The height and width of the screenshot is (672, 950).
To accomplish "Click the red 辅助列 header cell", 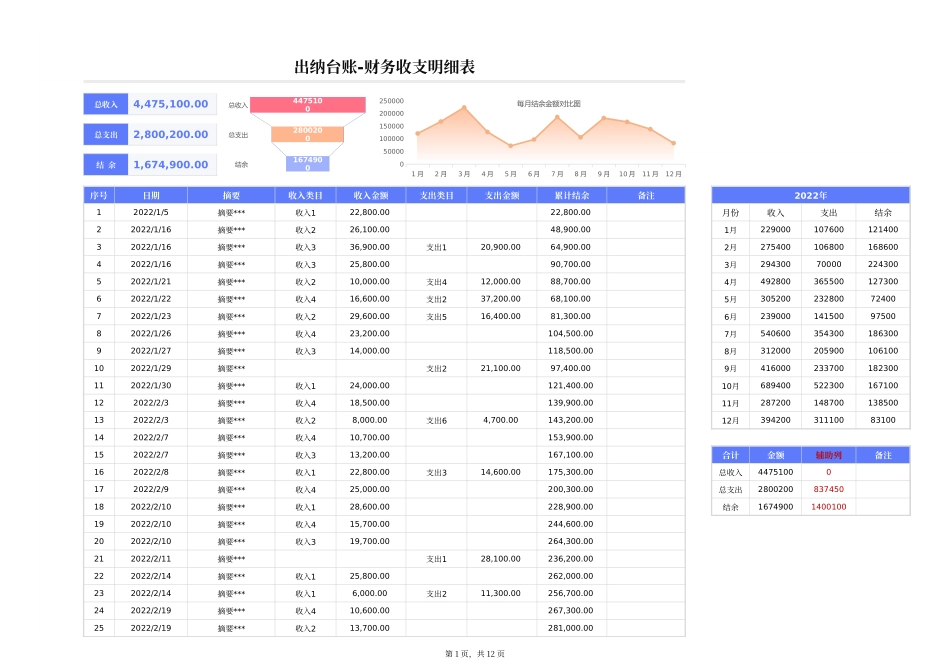I will pos(827,454).
